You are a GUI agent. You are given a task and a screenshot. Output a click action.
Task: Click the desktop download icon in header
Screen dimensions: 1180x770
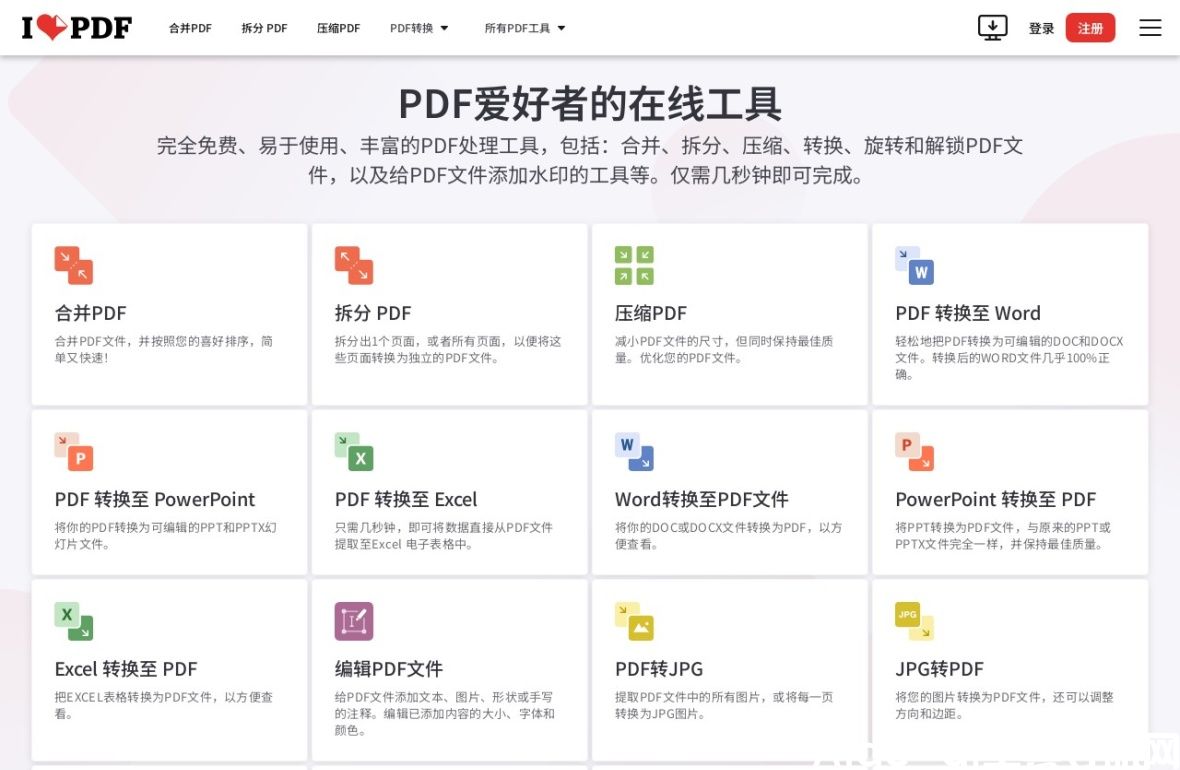(x=992, y=28)
